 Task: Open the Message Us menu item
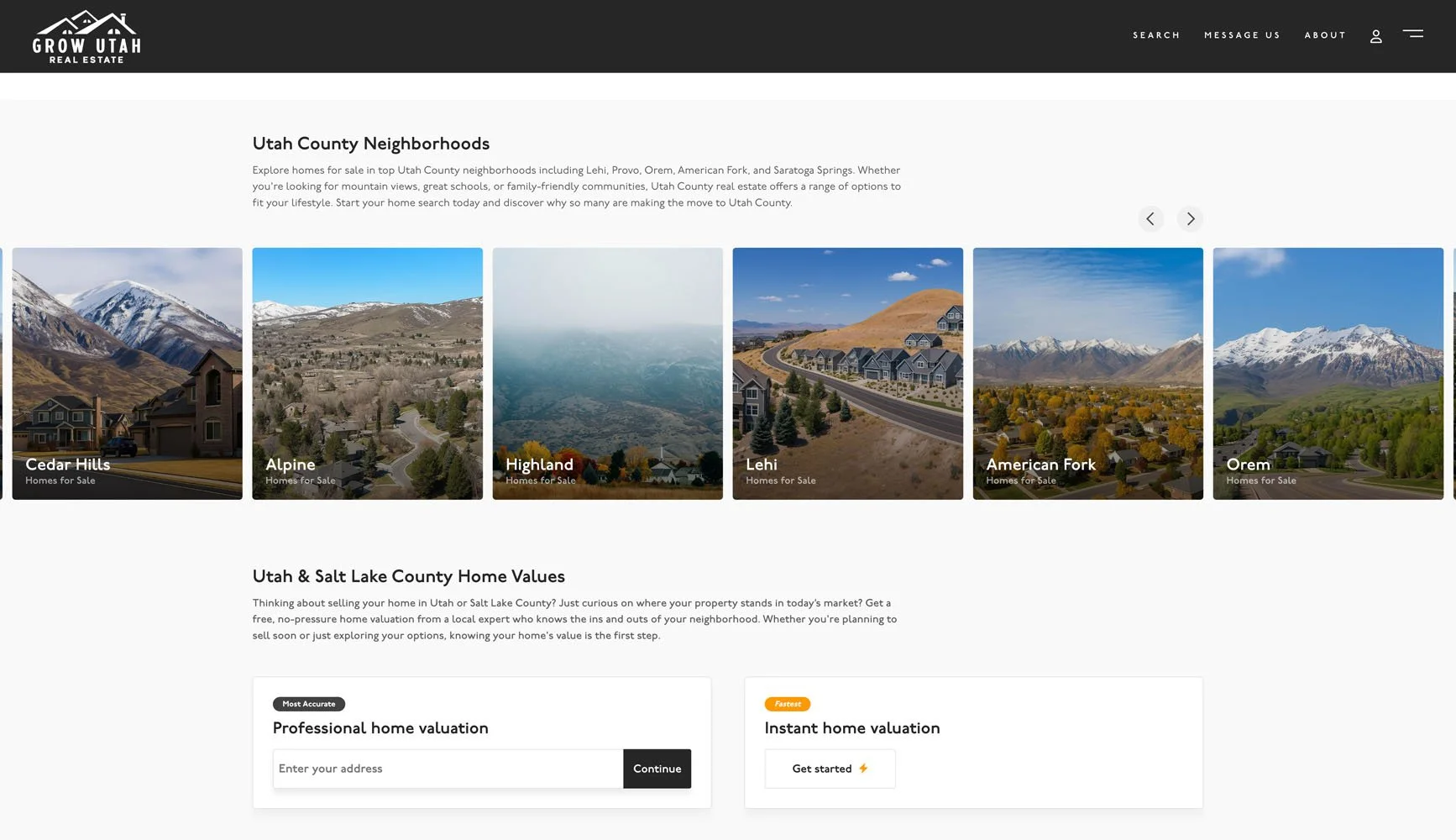click(x=1242, y=35)
